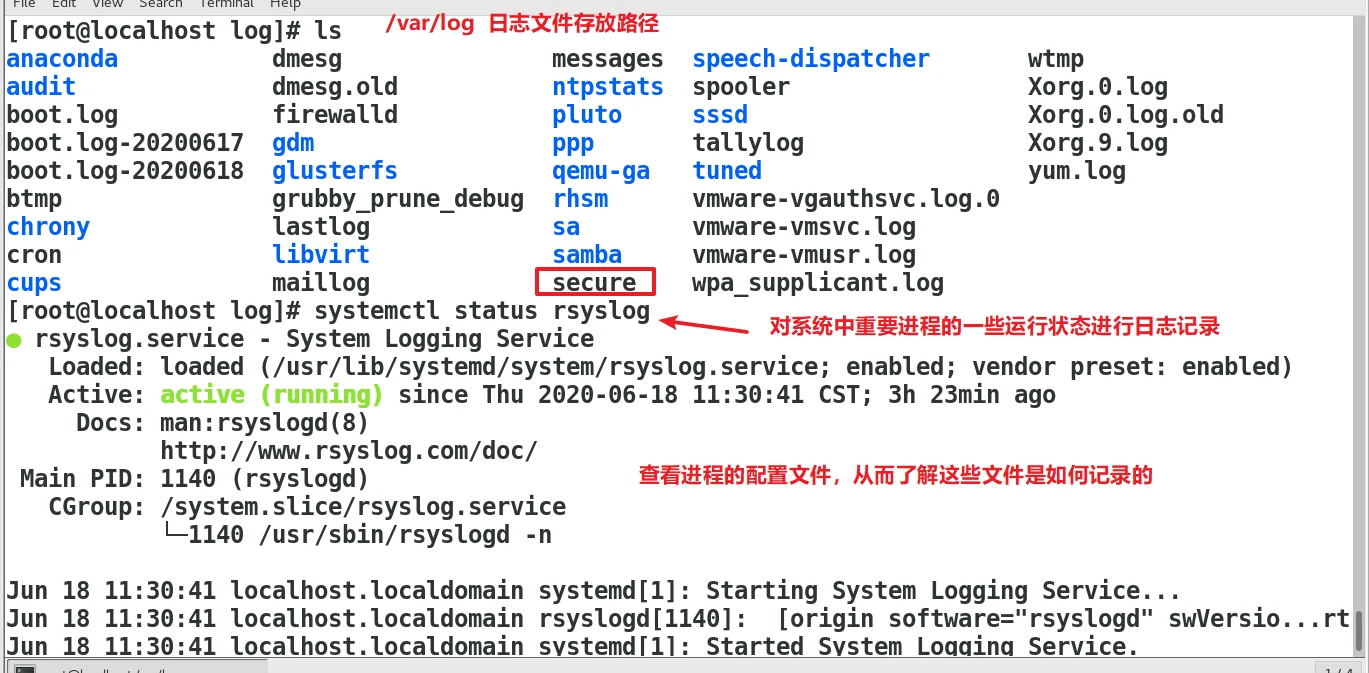Select the maillog file name
The width and height of the screenshot is (1369, 673).
click(321, 283)
